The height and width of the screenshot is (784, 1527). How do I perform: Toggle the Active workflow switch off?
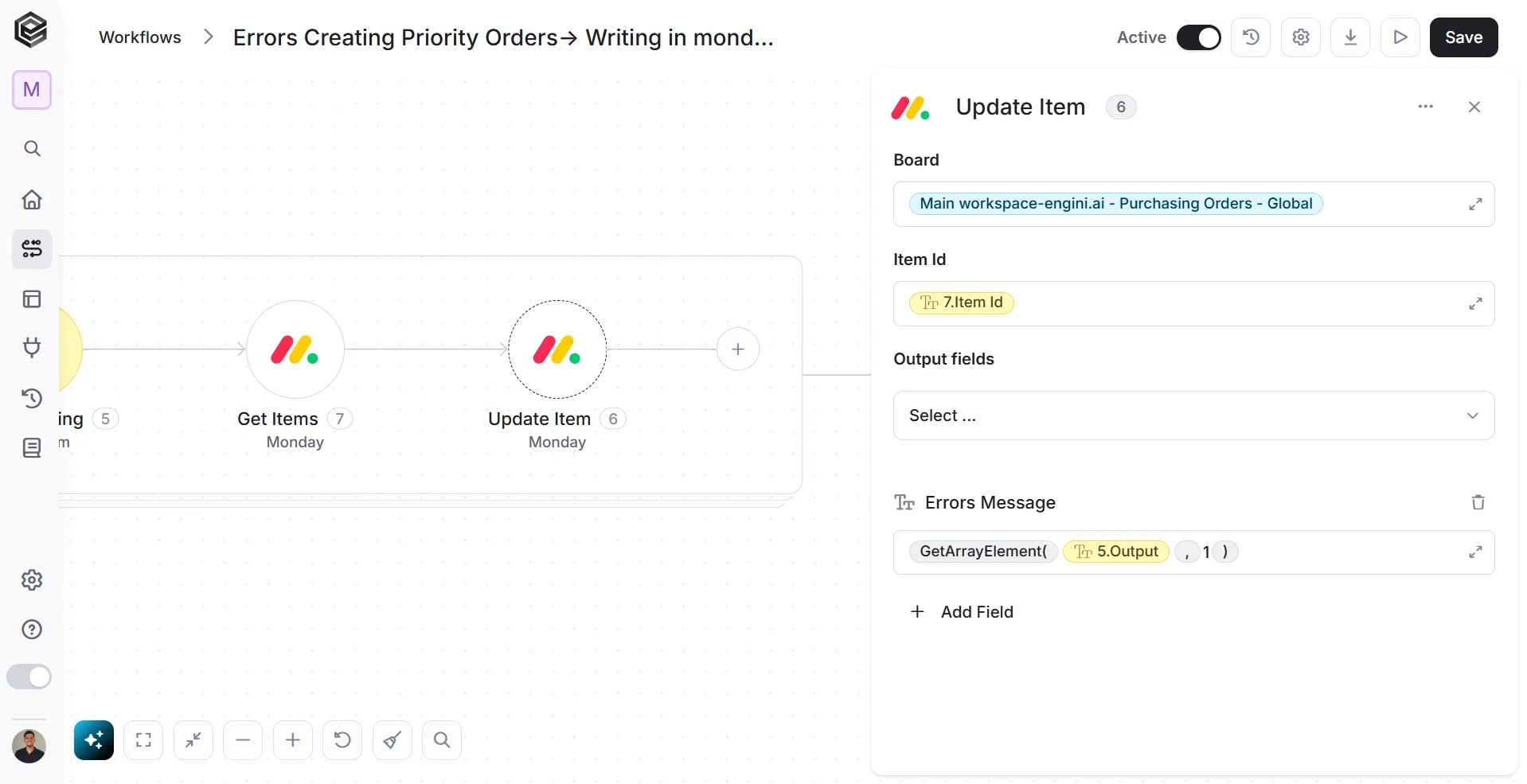1198,37
